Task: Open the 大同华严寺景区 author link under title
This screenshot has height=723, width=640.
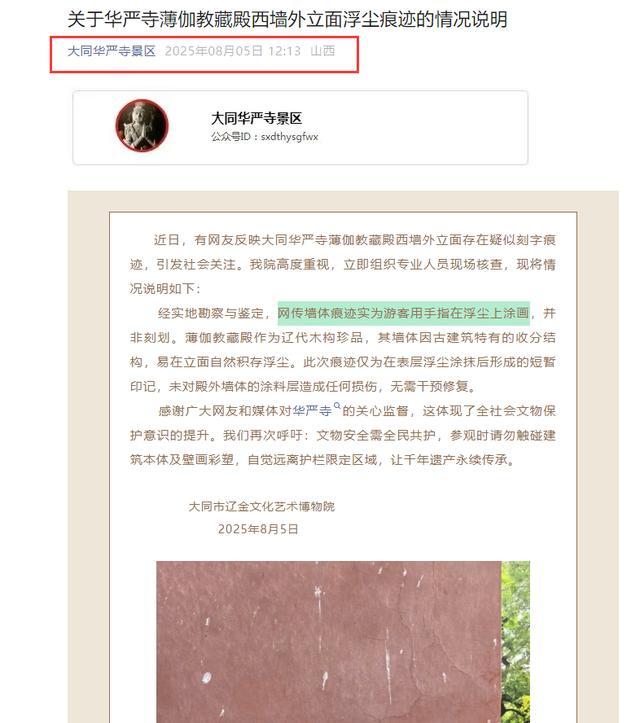Action: 112,51
